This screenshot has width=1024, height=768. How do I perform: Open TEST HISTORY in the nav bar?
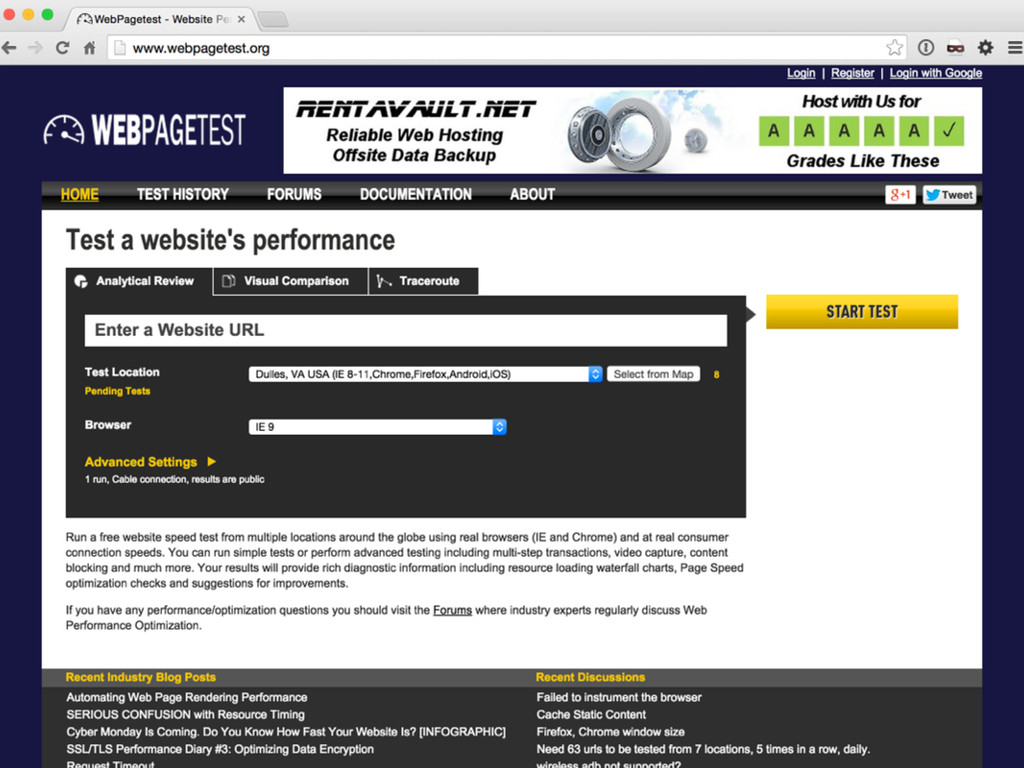coord(183,195)
